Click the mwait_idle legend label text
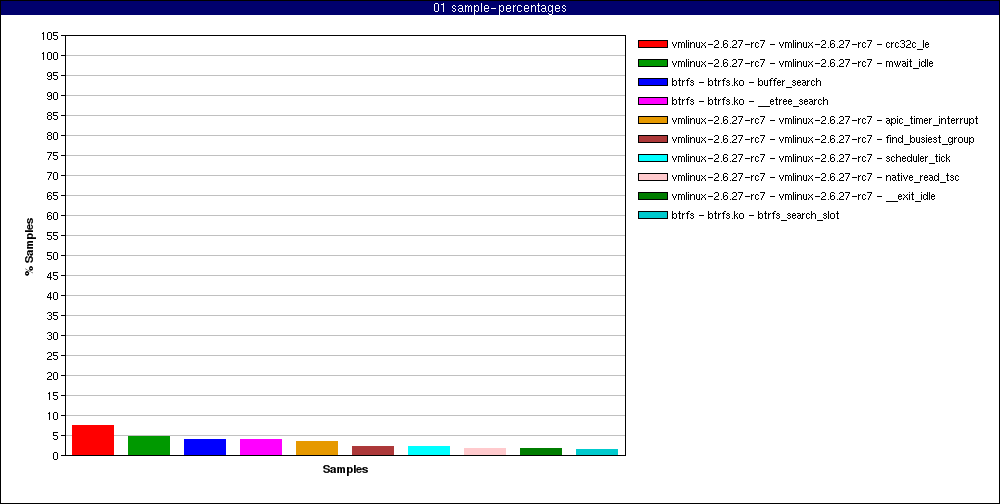Viewport: 1000px width, 504px height. tap(802, 64)
